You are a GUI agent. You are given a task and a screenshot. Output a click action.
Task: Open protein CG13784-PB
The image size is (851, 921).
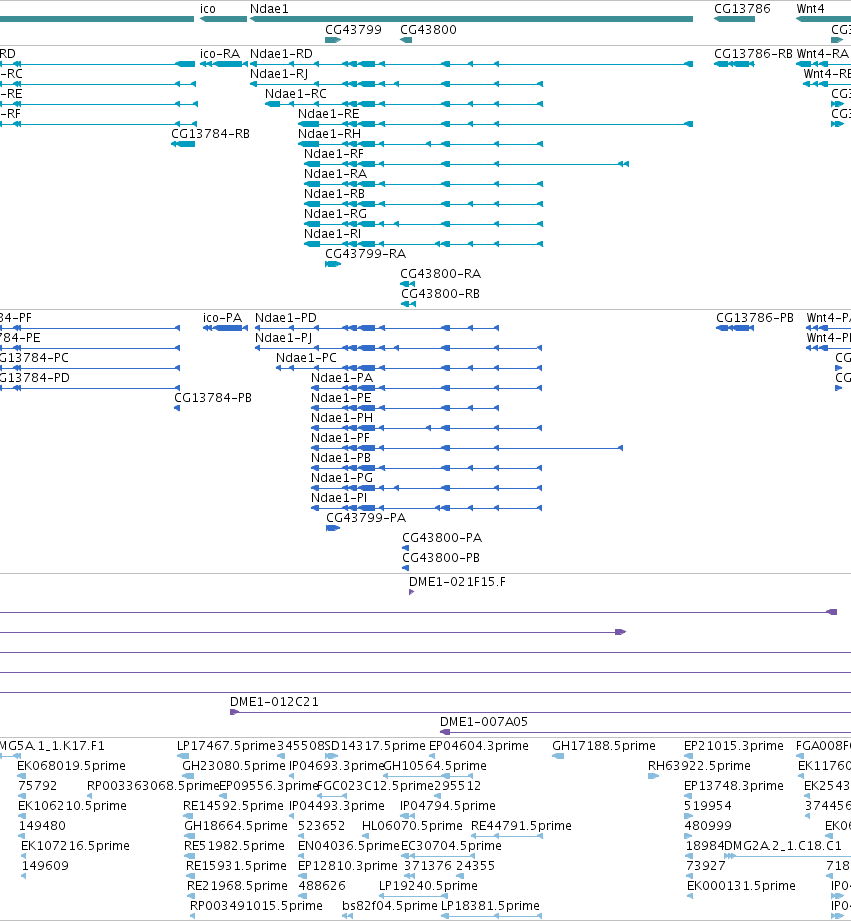pyautogui.click(x=213, y=398)
